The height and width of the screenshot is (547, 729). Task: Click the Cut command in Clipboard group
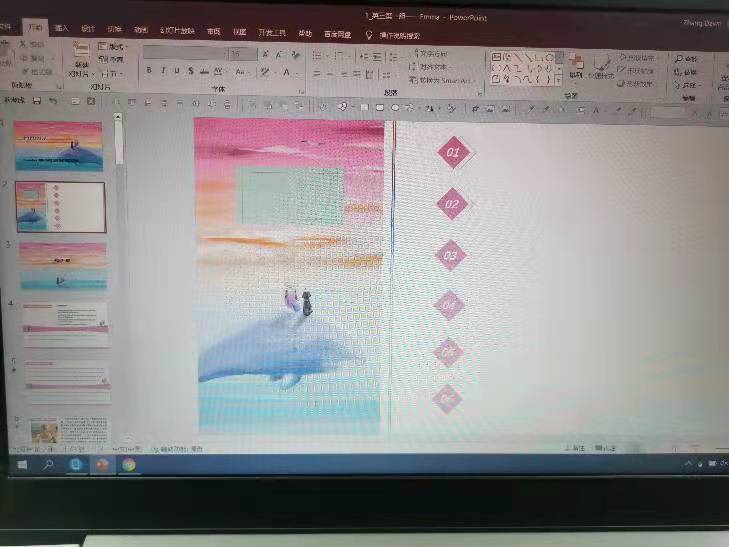click(33, 44)
